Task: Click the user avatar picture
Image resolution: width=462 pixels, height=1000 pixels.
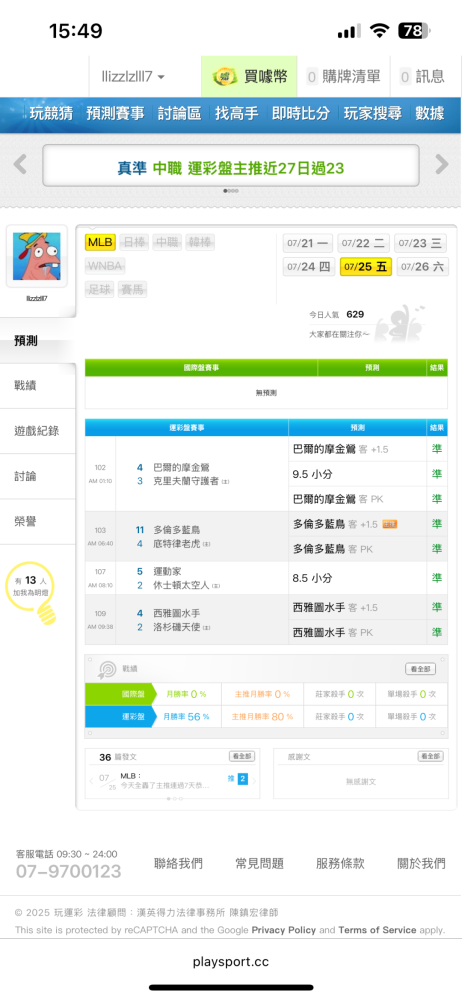Action: [37, 256]
